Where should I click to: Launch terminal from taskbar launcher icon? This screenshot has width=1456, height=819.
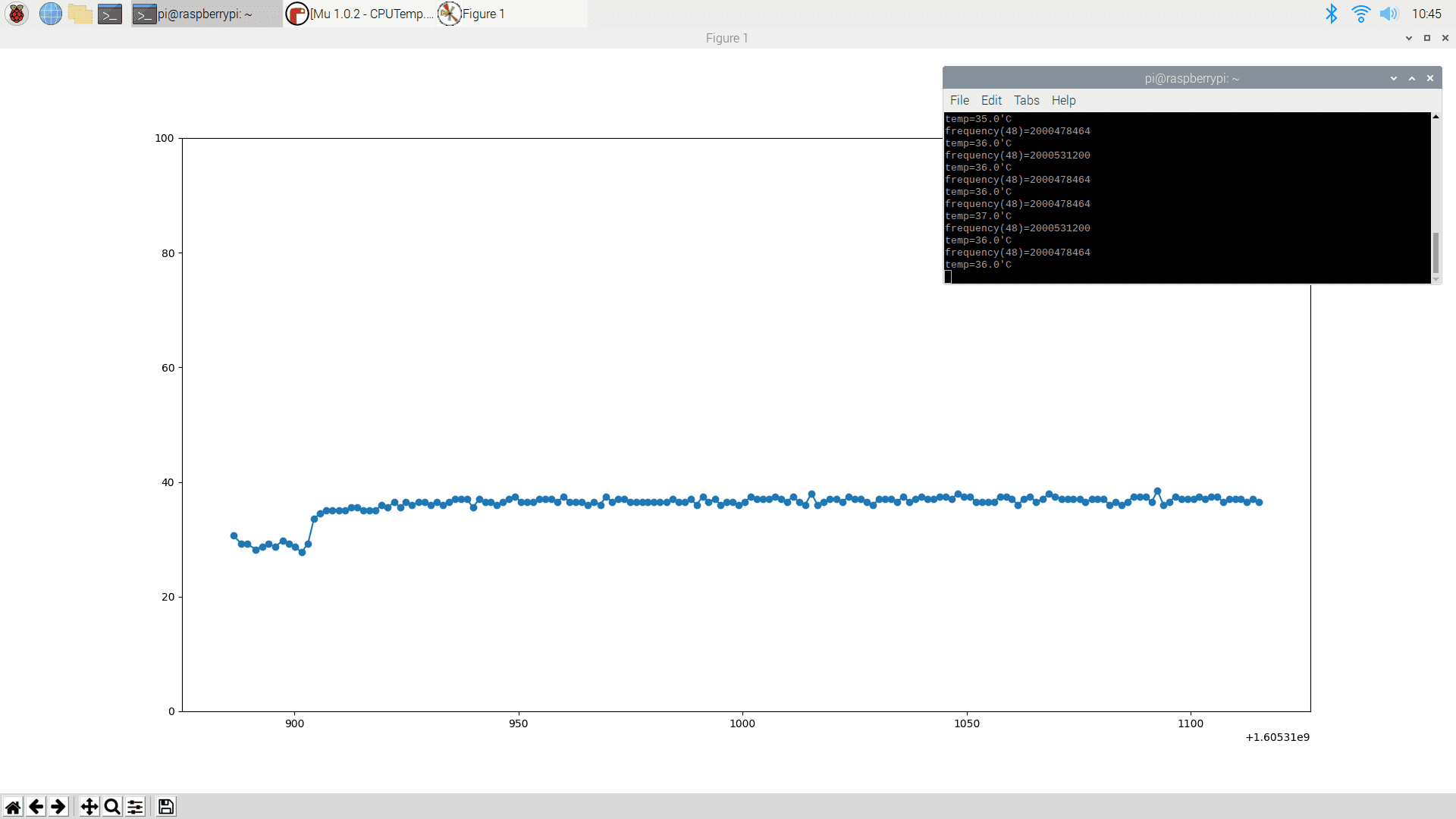(x=110, y=14)
